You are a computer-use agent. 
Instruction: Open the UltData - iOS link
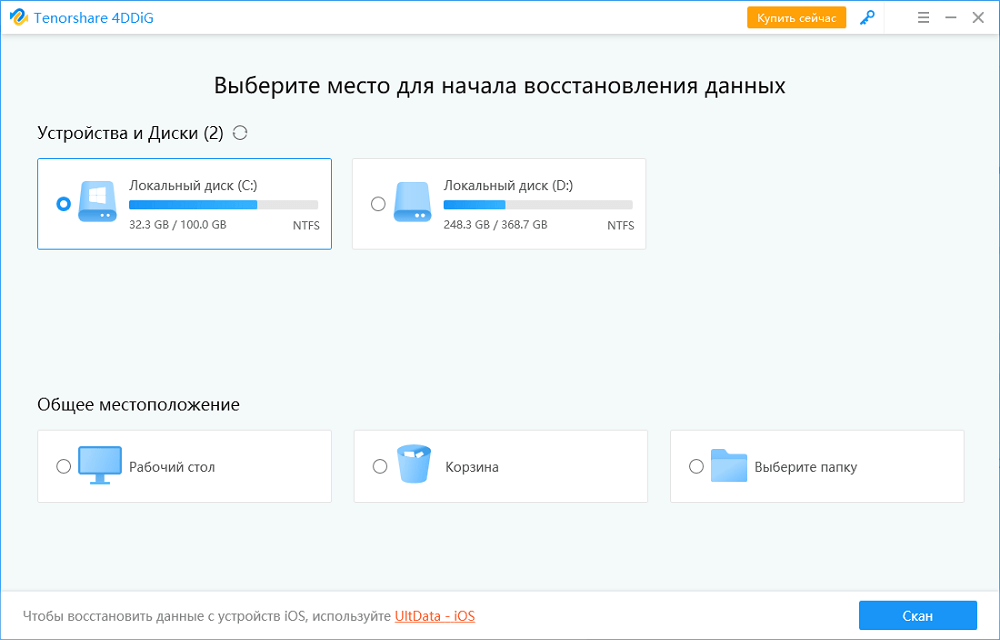[436, 617]
